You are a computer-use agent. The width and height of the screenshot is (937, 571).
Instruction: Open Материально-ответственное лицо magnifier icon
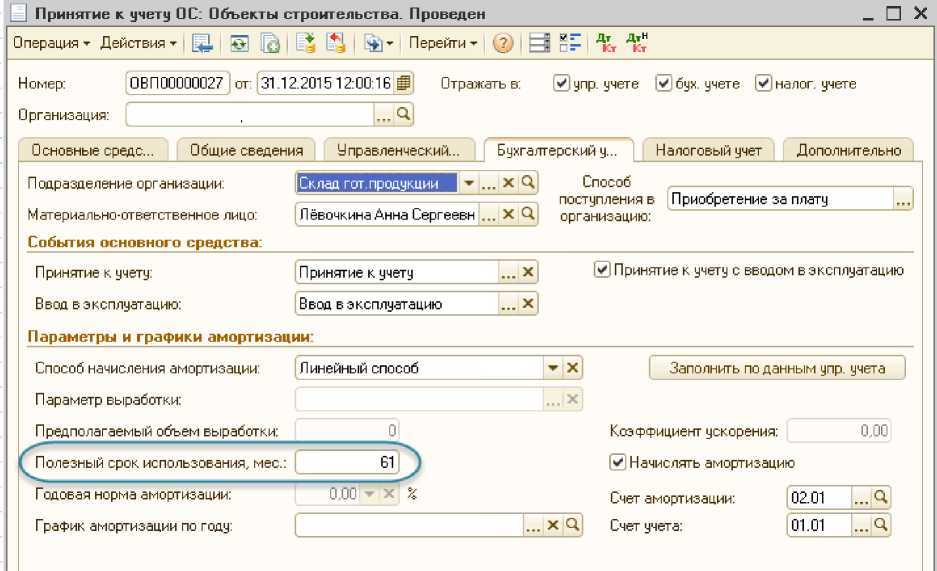pos(528,214)
